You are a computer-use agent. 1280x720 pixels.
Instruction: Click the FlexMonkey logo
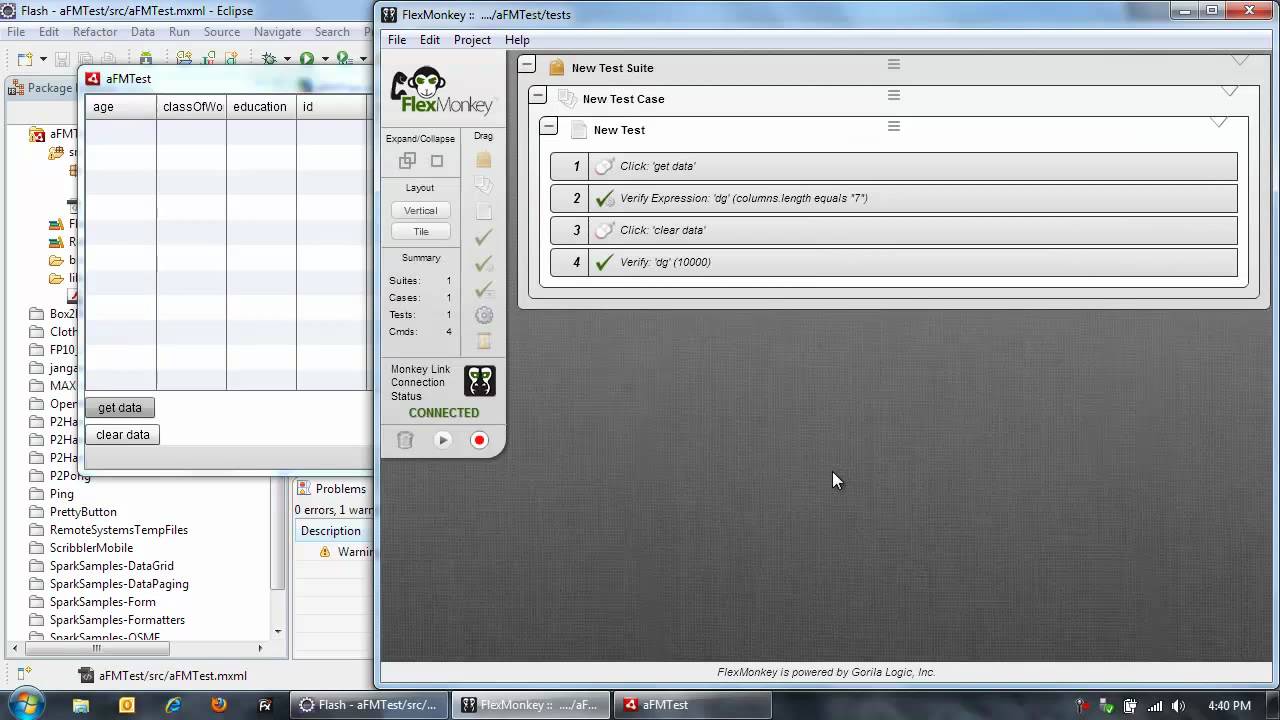pyautogui.click(x=442, y=91)
